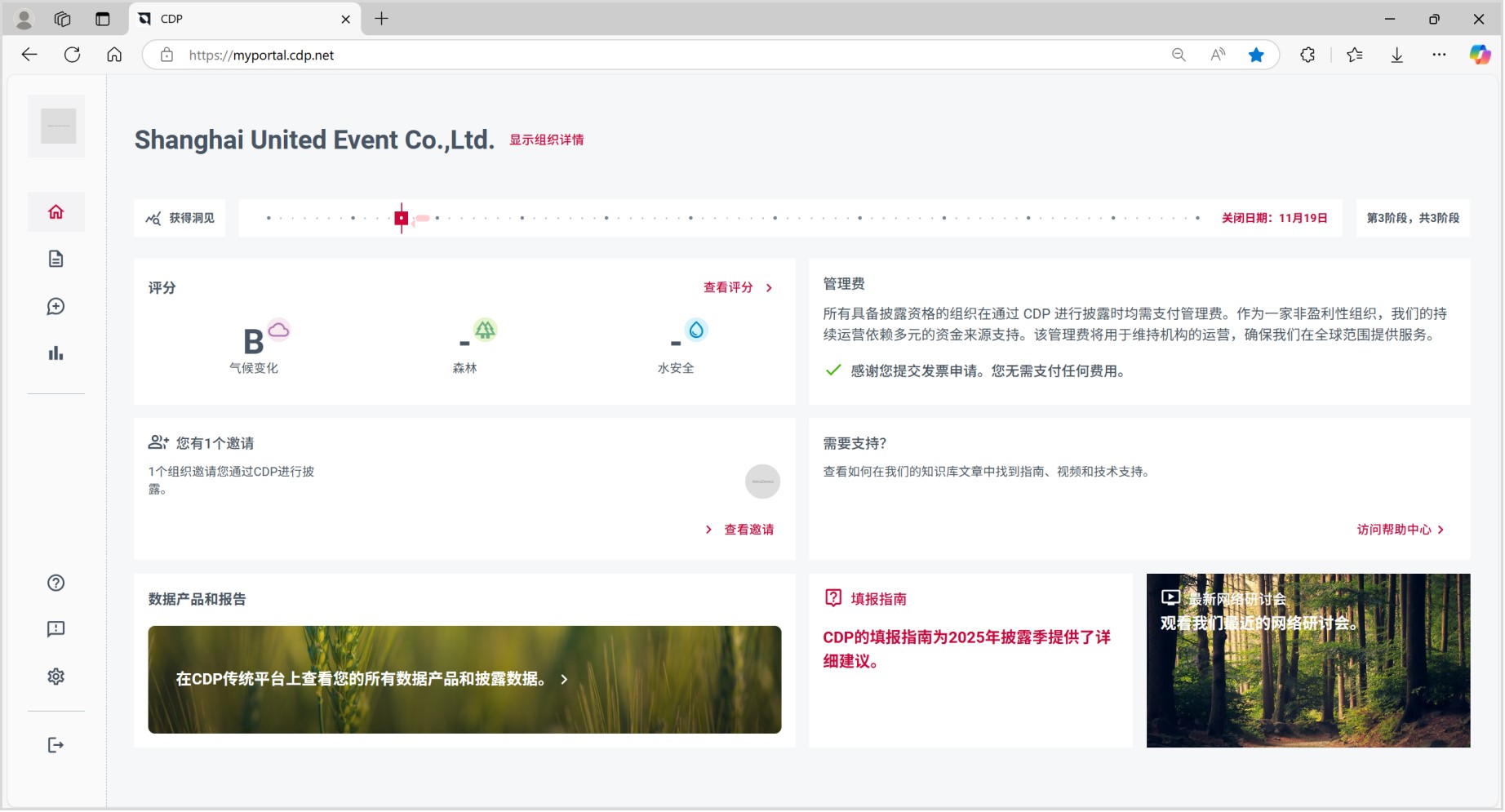The height and width of the screenshot is (812, 1505).
Task: Click the 森林 label
Action: click(x=464, y=369)
